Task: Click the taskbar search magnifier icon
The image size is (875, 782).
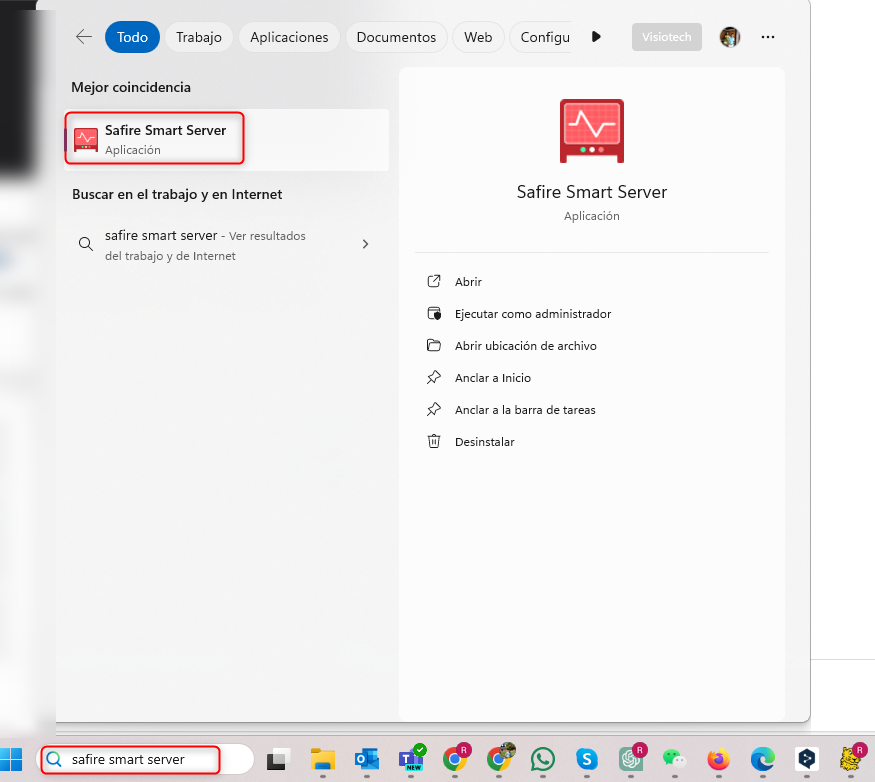Action: click(x=54, y=759)
